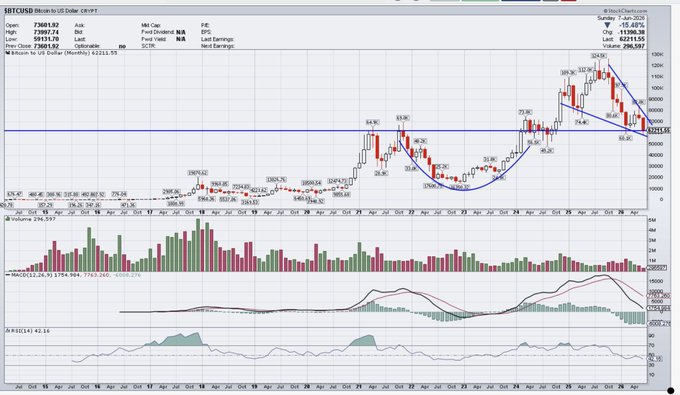Click the 'Mkt Cap:' label
Screen dimensions: 680x395
point(151,25)
